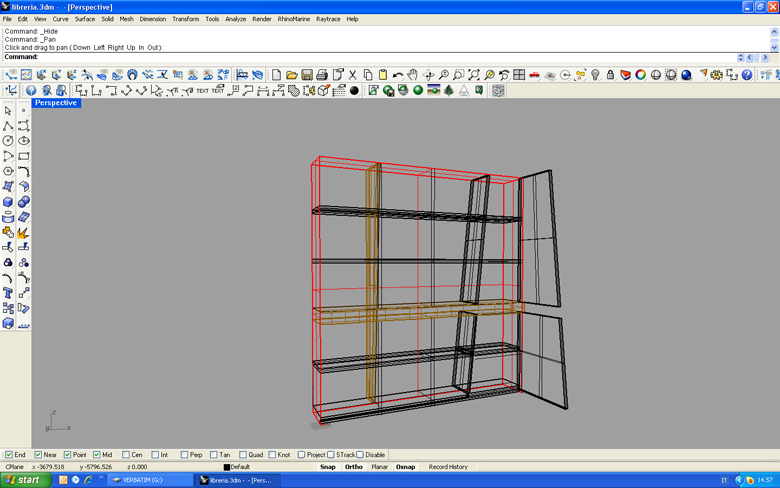
Task: Open the Surface menu
Action: pyautogui.click(x=85, y=19)
